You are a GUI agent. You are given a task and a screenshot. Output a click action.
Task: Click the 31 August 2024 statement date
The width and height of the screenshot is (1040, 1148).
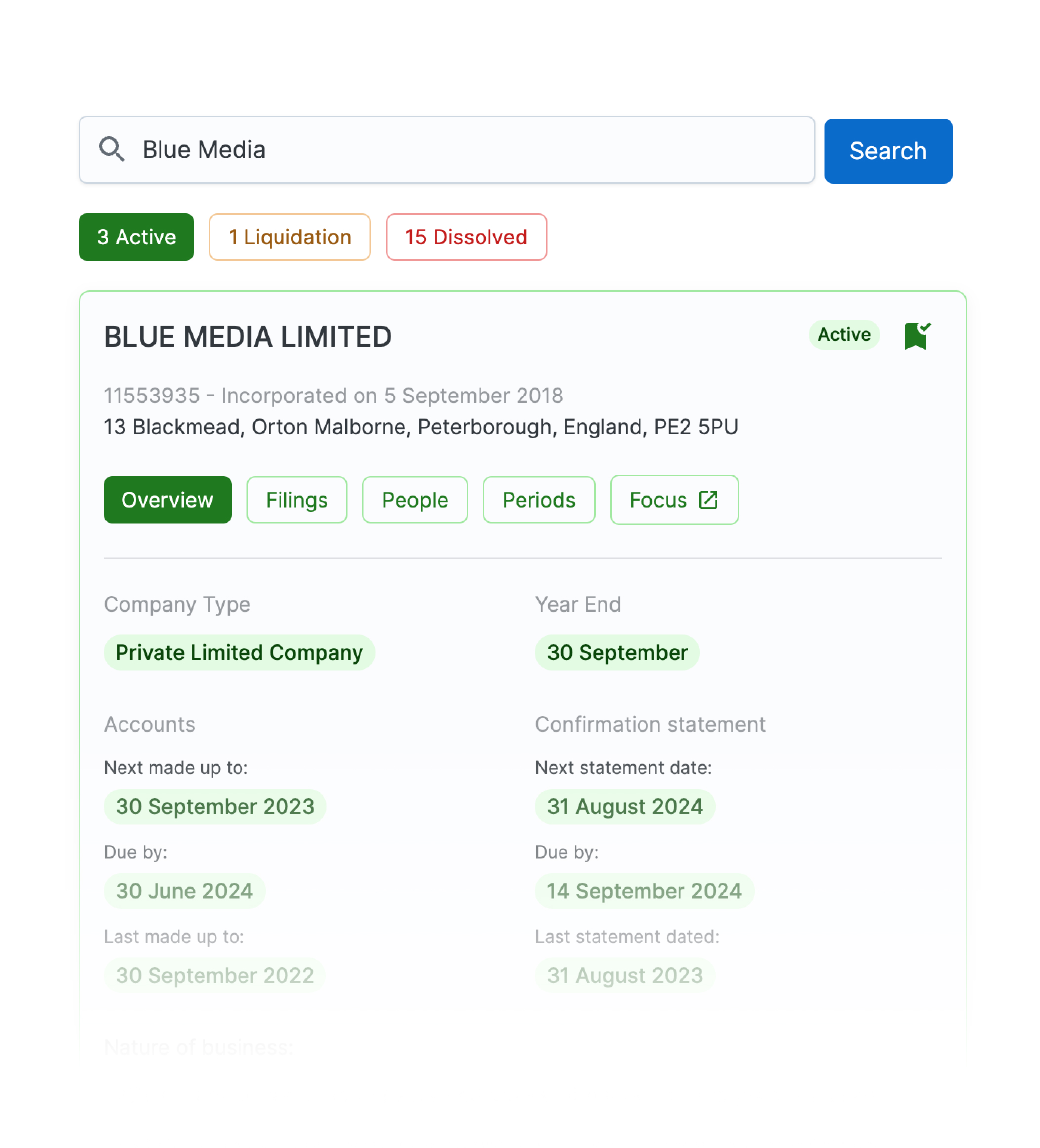pos(625,806)
